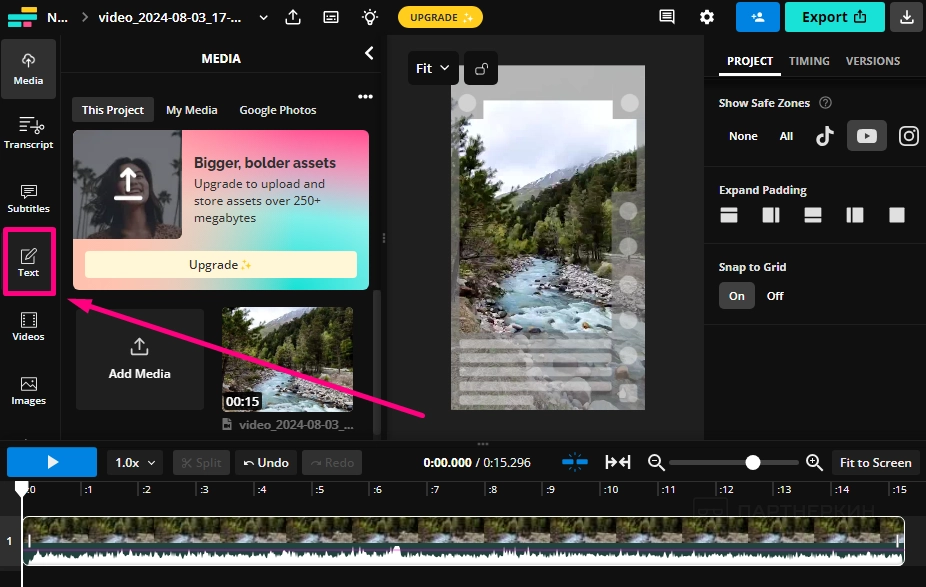The height and width of the screenshot is (587, 926).
Task: Select the river video thumbnail
Action: pyautogui.click(x=287, y=359)
